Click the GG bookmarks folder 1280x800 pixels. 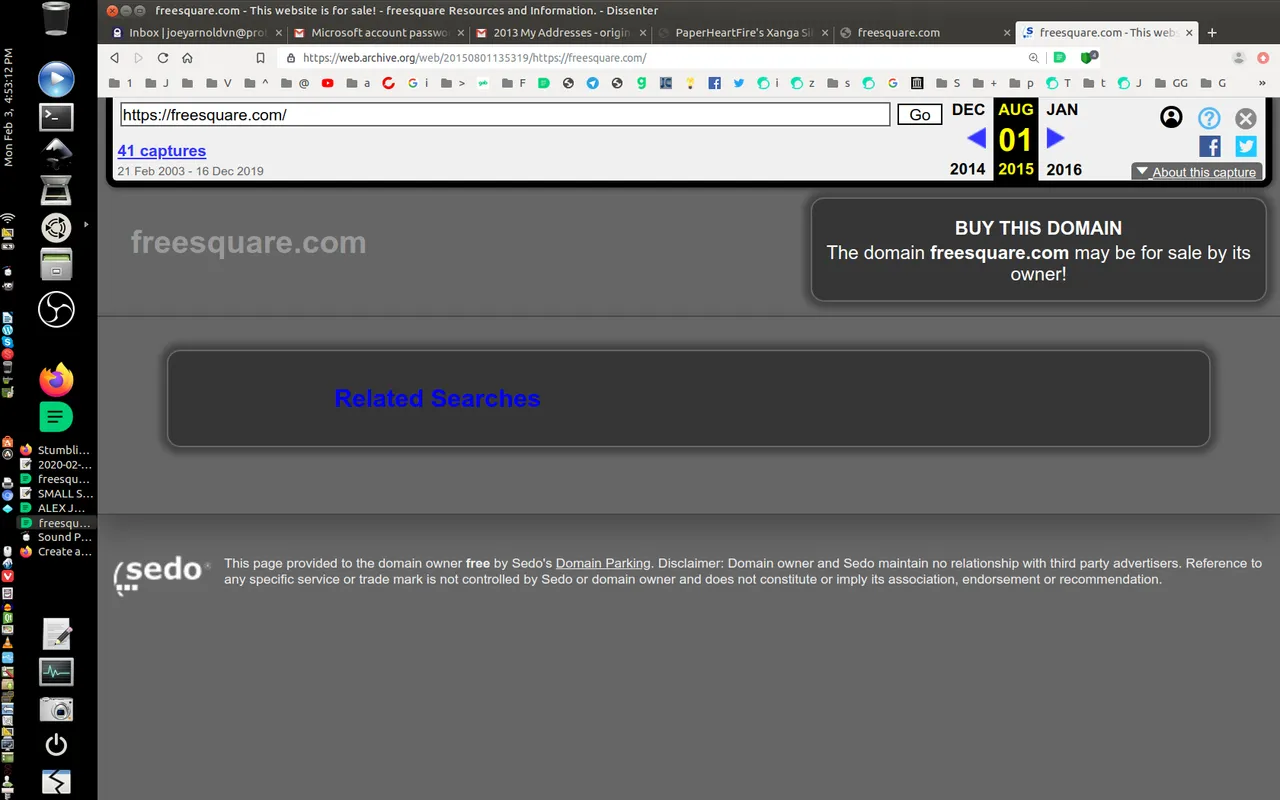tap(1172, 83)
